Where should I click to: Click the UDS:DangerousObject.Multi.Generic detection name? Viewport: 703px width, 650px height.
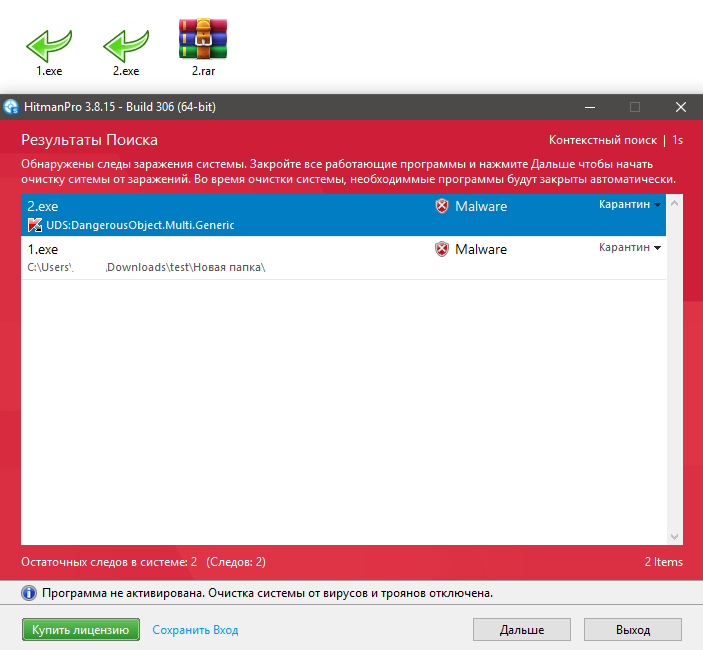140,225
